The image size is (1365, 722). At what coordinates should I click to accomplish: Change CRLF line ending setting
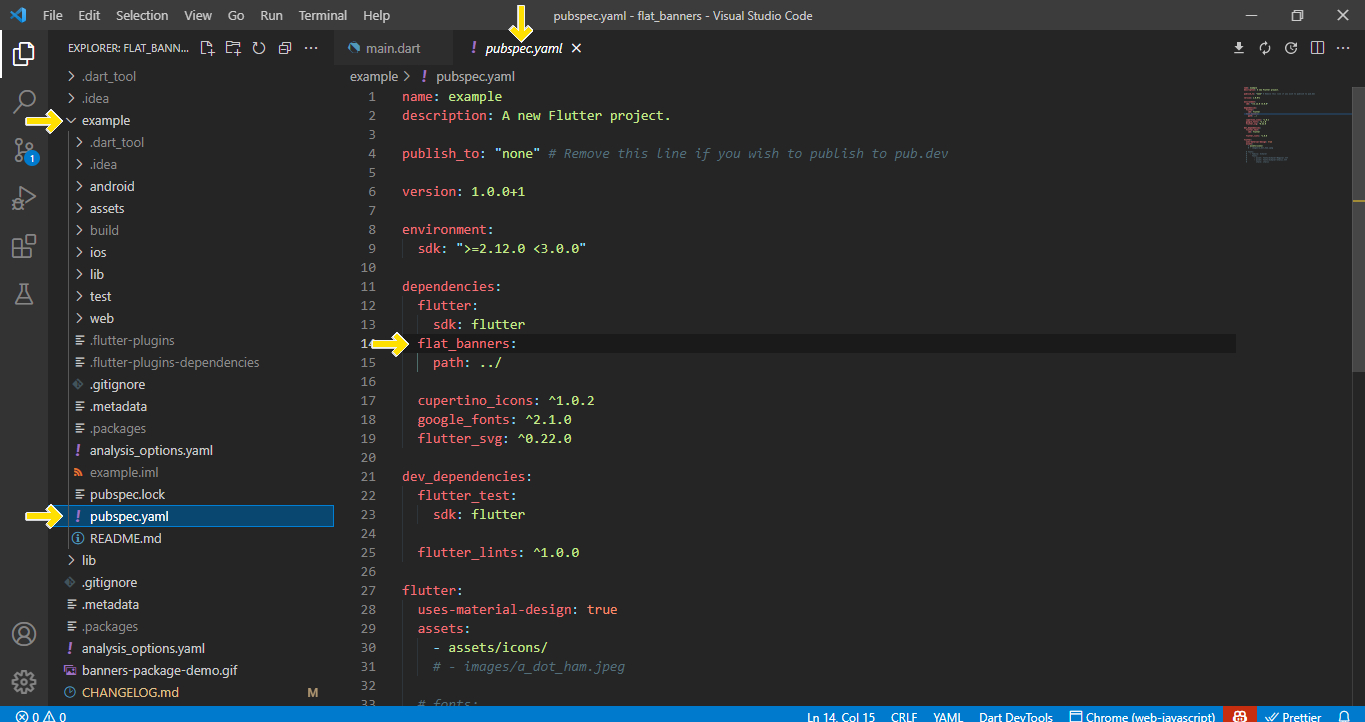pos(904,716)
